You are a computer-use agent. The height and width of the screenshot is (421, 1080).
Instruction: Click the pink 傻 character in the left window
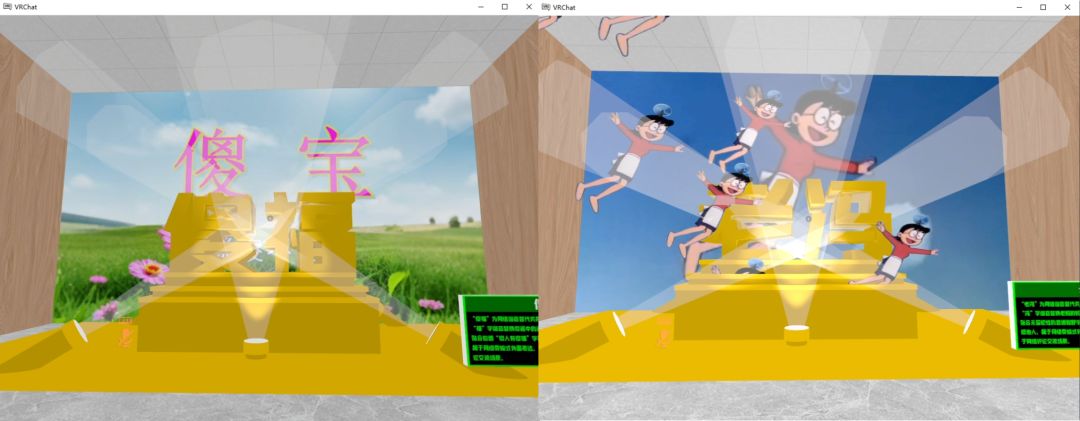[210, 162]
